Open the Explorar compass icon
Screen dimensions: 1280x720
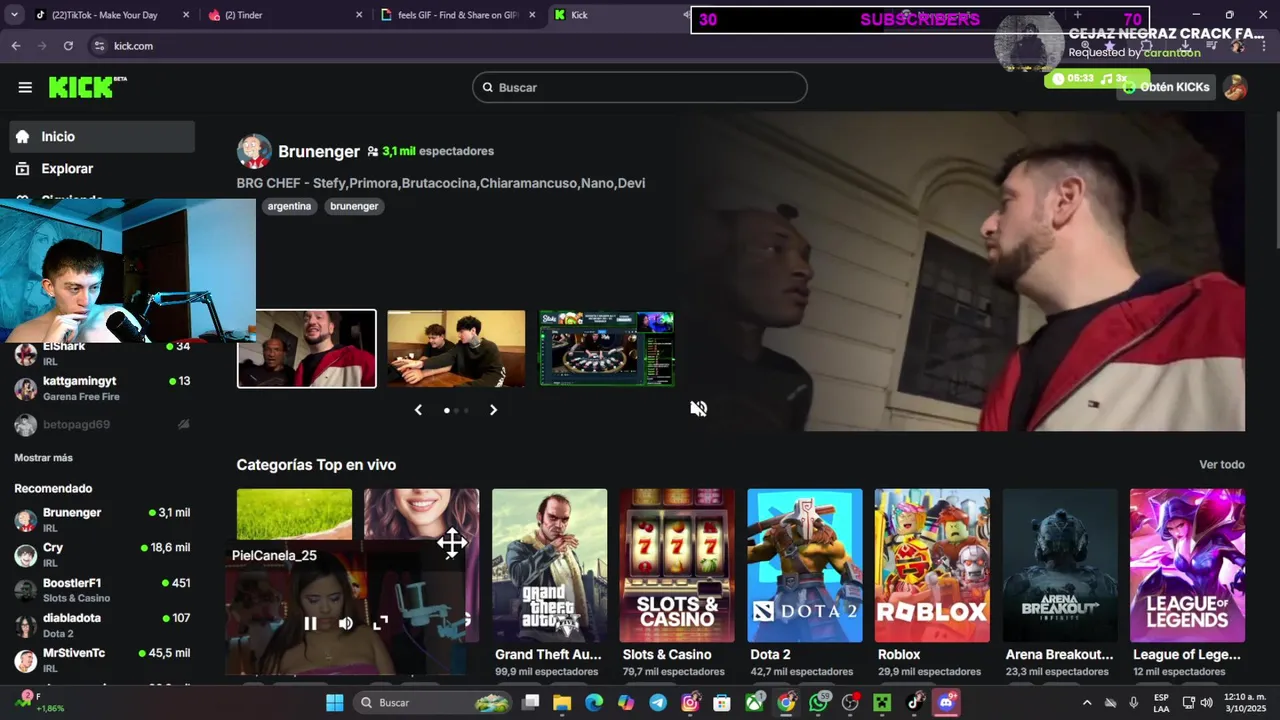pyautogui.click(x=23, y=169)
